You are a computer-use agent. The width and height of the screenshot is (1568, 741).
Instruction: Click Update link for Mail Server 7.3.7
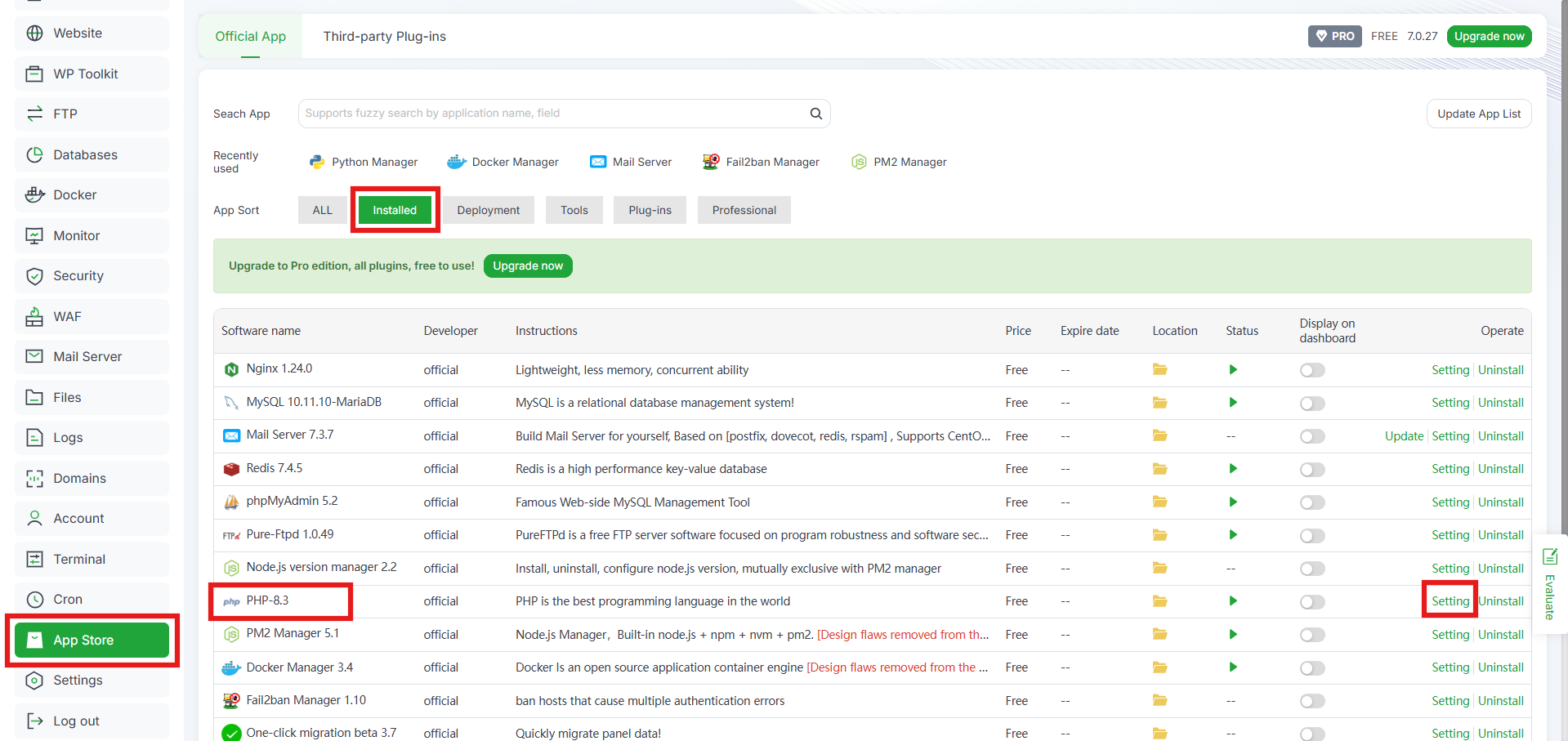tap(1404, 436)
